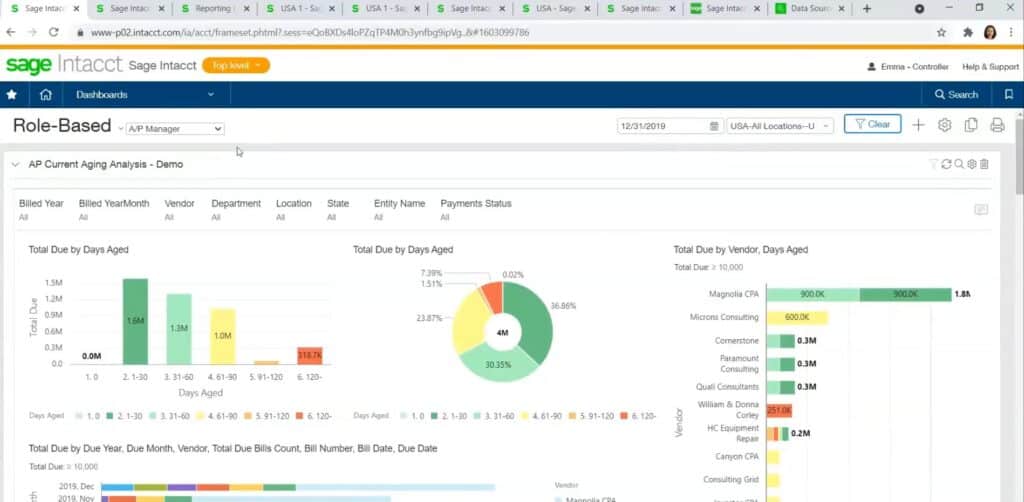Switch to the Reporting browser tab

coord(214,9)
